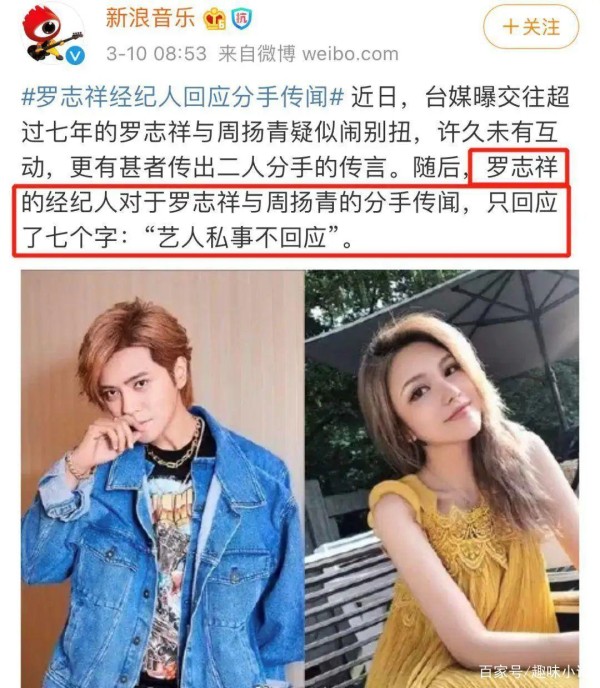Click the blue verified V badge

[76, 56]
